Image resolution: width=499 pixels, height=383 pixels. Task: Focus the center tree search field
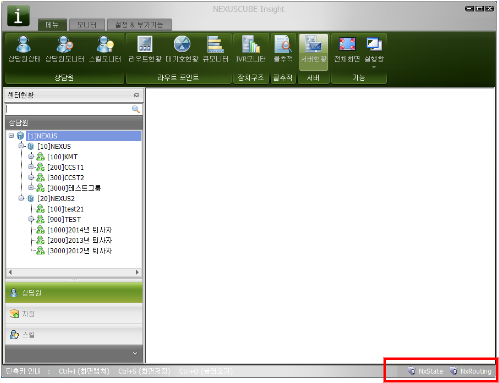[68, 109]
